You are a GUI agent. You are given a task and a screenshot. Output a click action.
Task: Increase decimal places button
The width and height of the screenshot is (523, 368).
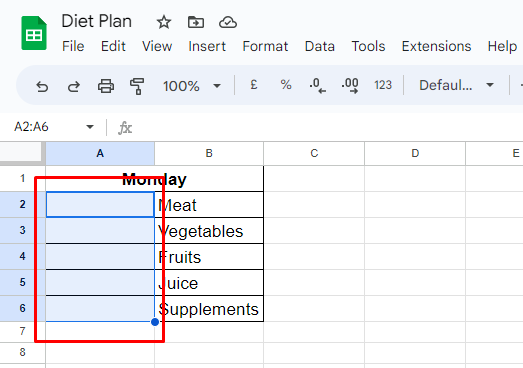[350, 85]
